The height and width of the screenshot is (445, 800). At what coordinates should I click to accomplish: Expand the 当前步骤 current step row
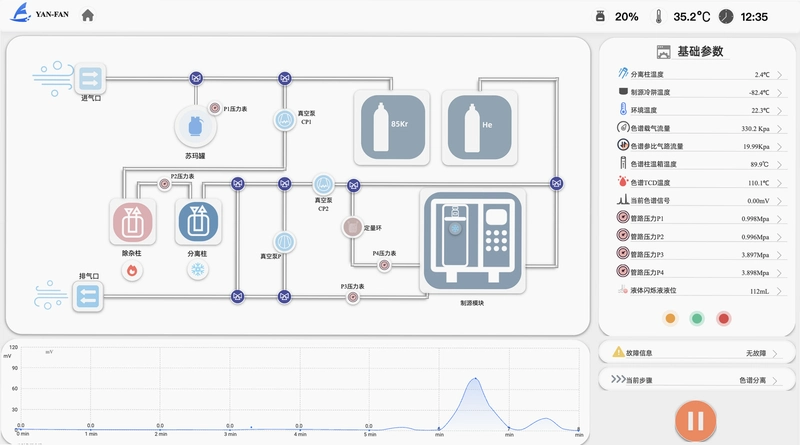(x=697, y=380)
